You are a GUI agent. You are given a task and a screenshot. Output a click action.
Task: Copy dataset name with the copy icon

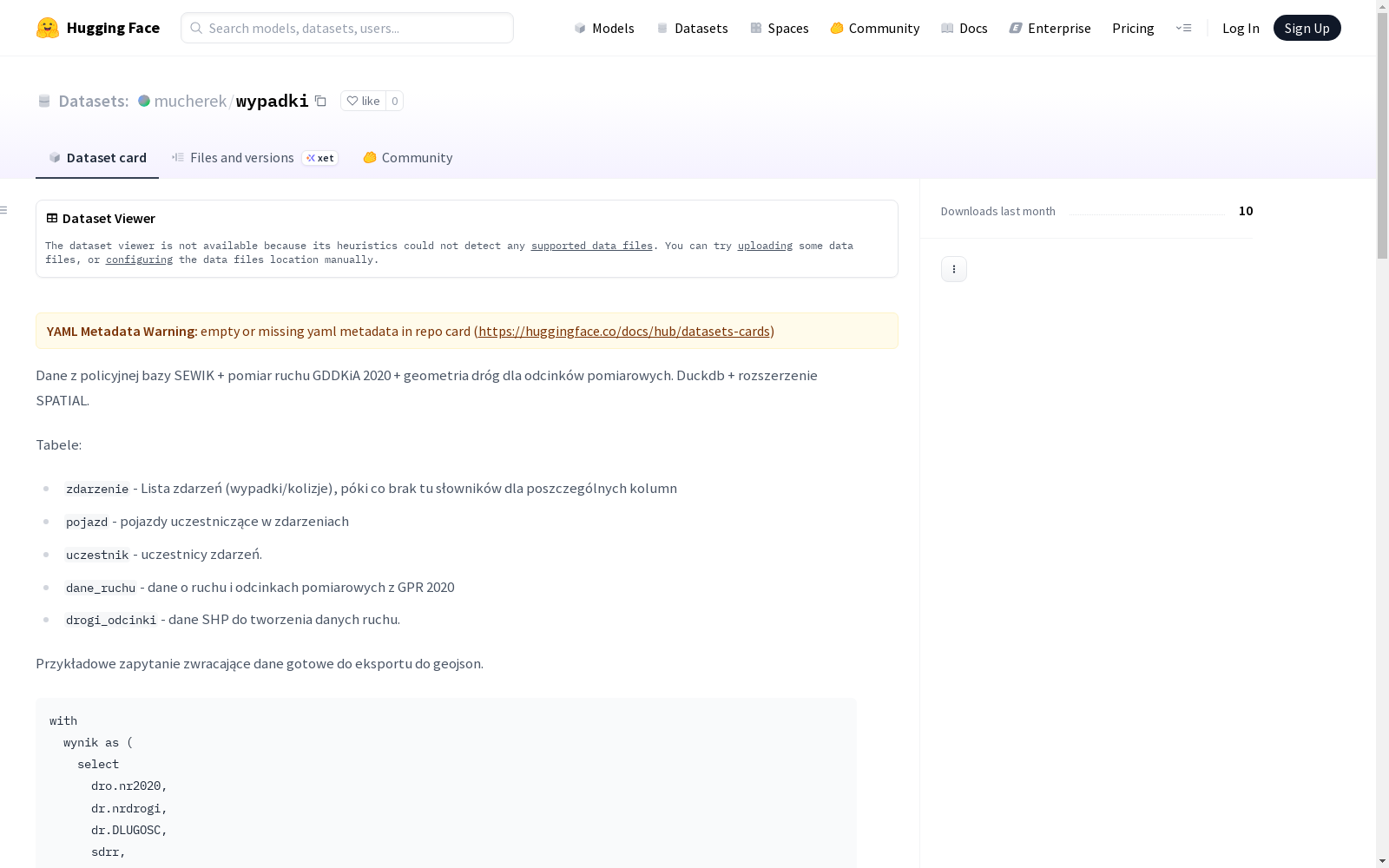click(320, 101)
